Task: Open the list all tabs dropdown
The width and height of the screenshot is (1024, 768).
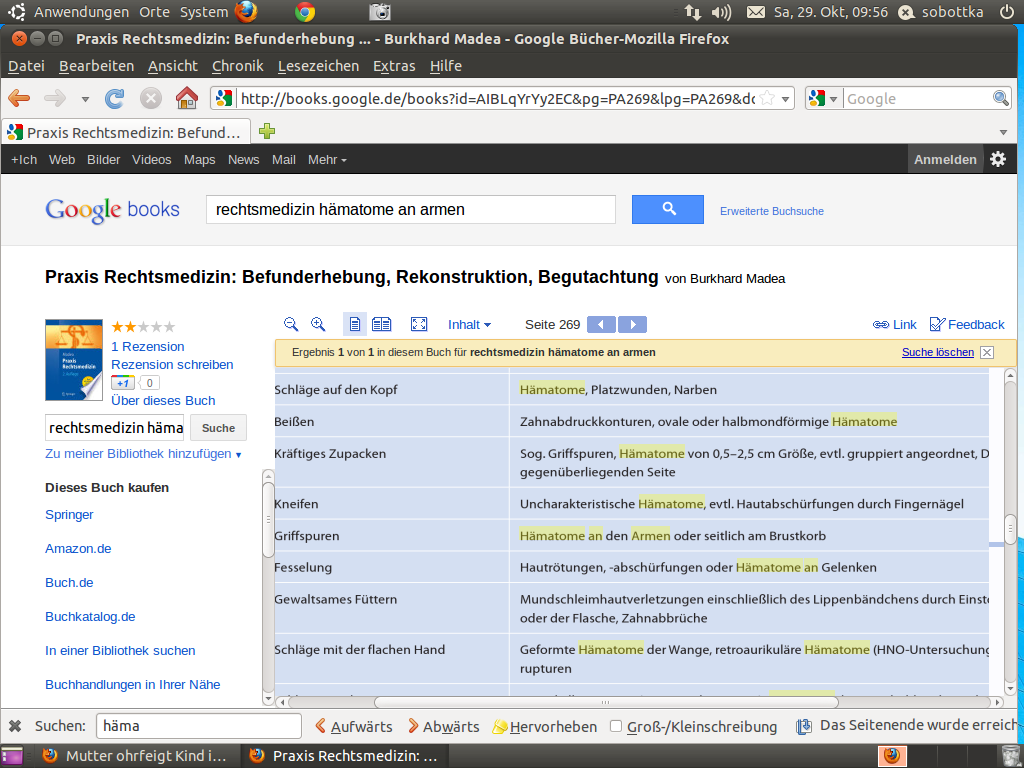Action: click(x=1003, y=132)
